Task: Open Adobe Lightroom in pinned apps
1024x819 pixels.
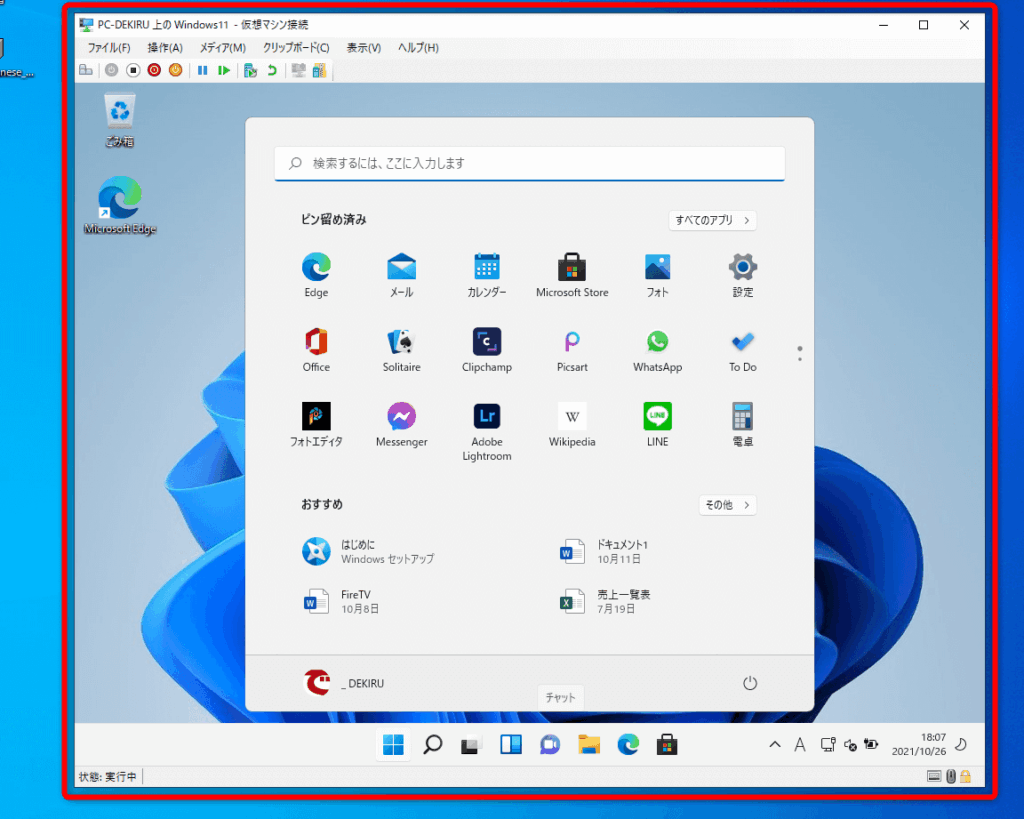Action: click(487, 416)
